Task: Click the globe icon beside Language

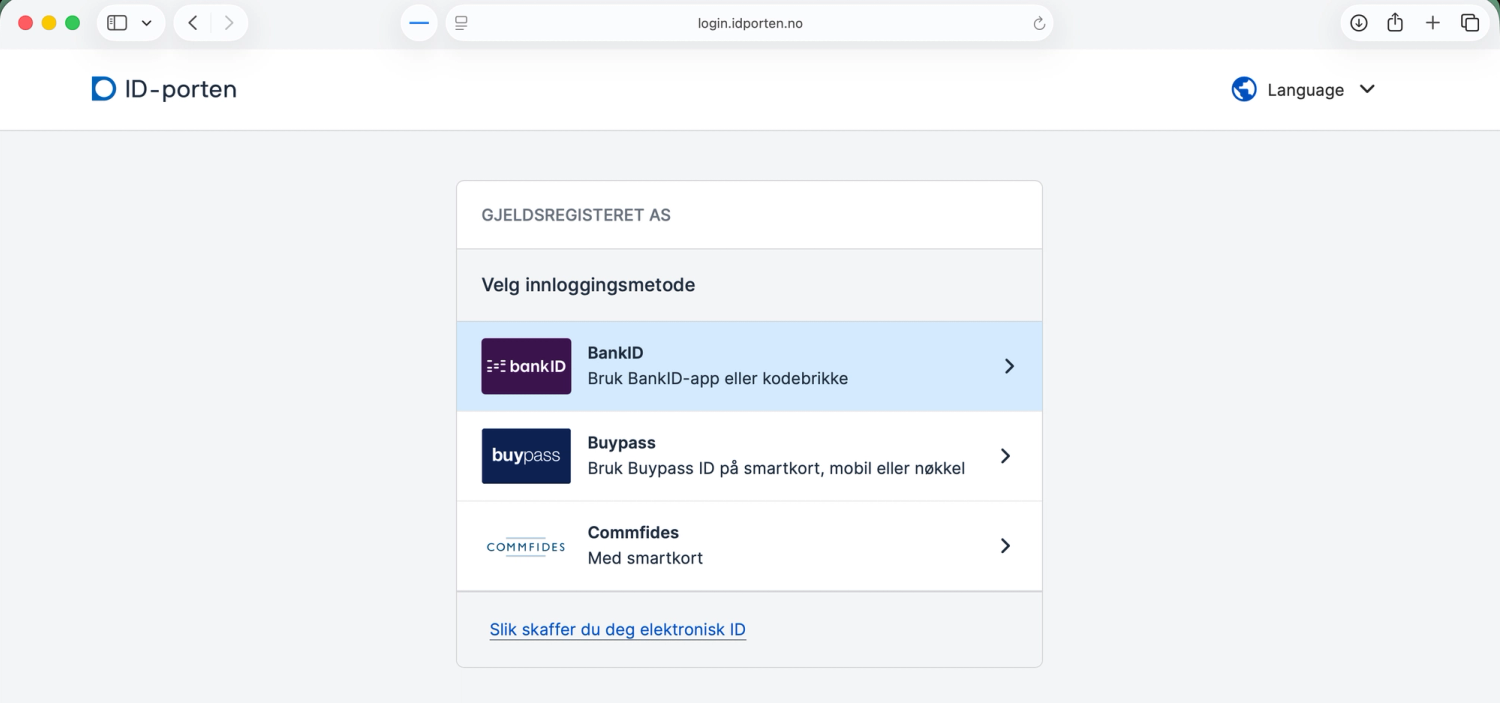Action: coord(1244,89)
